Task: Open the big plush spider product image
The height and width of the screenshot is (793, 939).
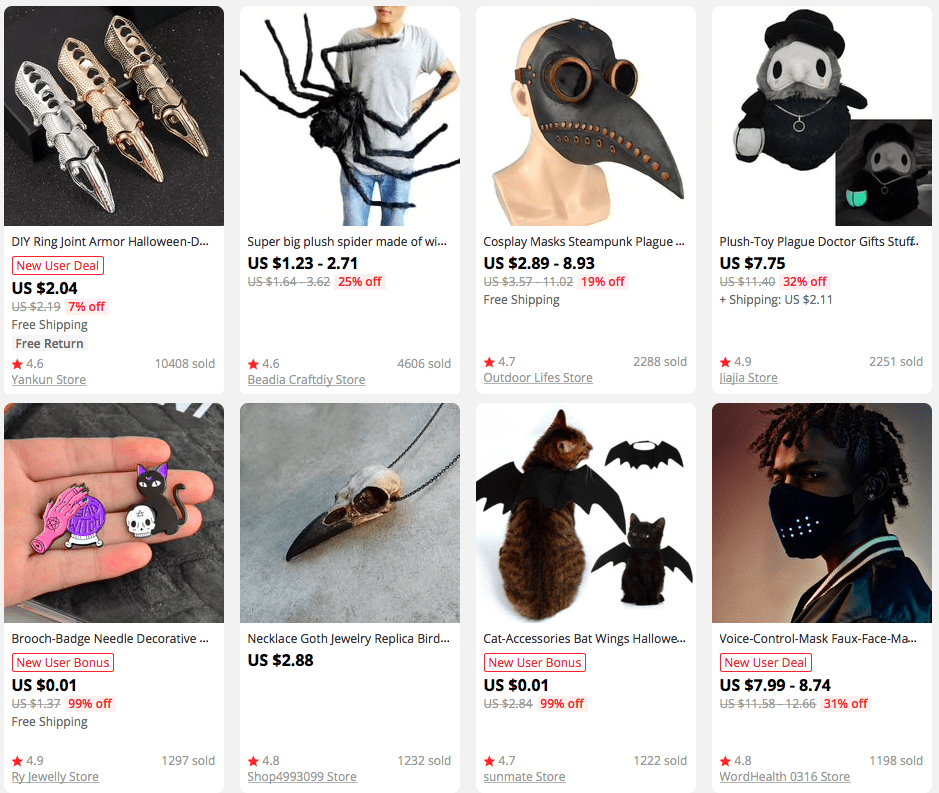Action: pos(350,116)
